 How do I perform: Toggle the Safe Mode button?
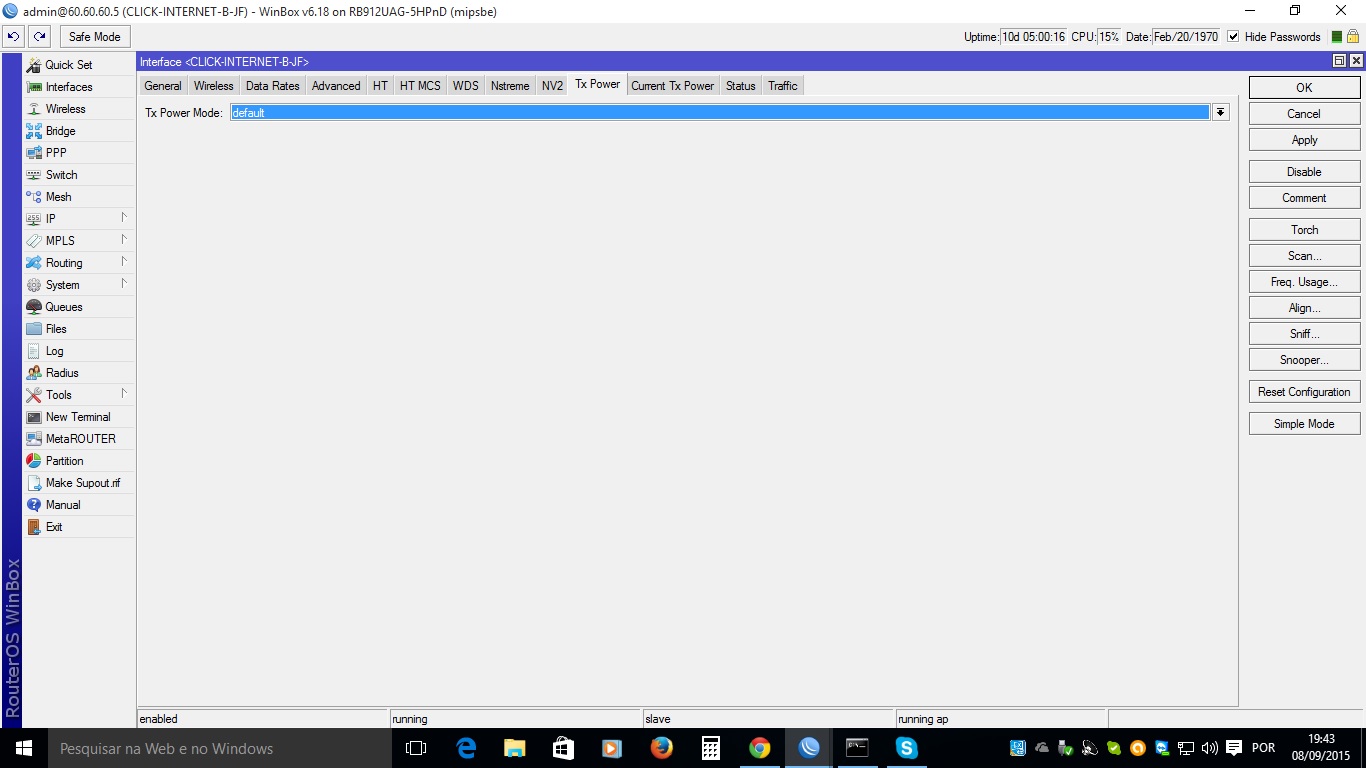pos(95,37)
